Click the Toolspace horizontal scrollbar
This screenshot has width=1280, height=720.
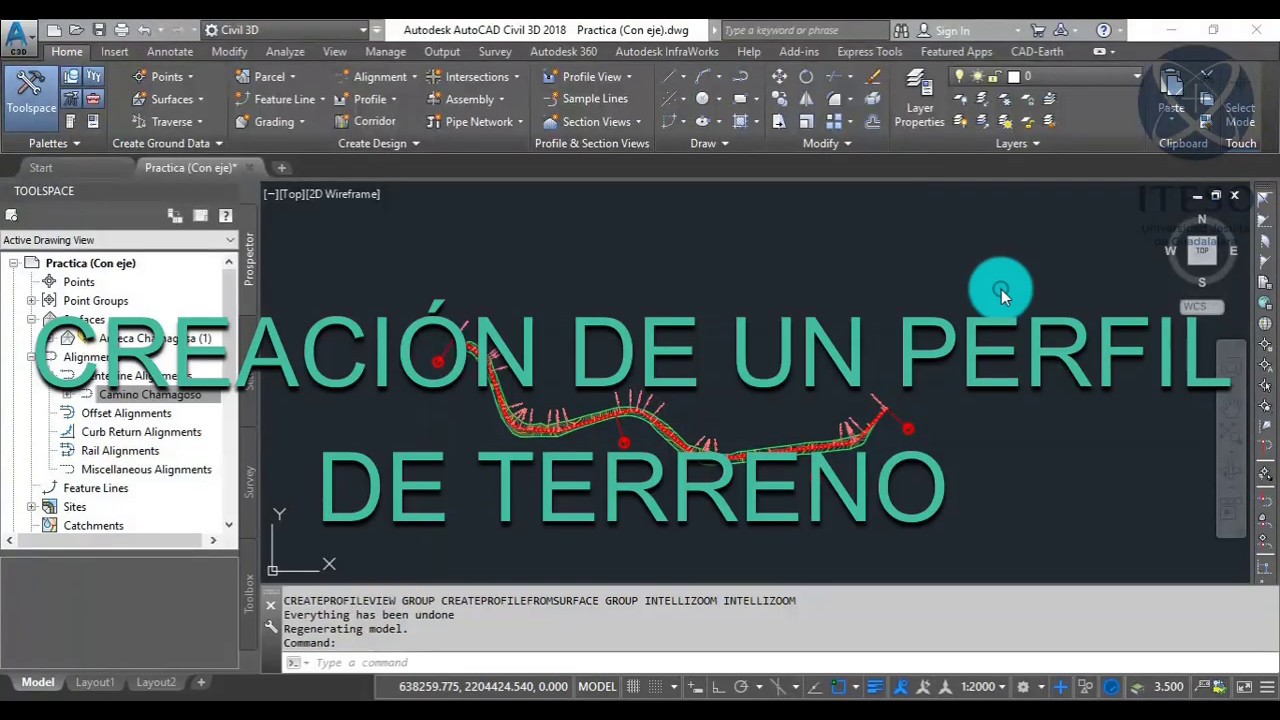(110, 540)
